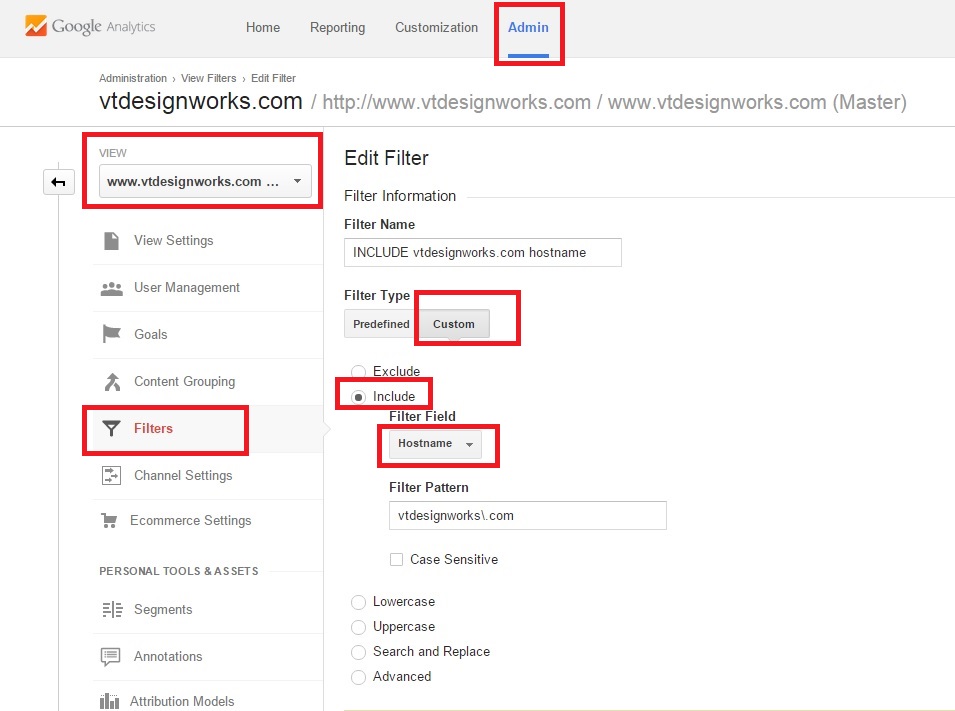955x711 pixels.
Task: Click the back arrow button
Action: [58, 182]
